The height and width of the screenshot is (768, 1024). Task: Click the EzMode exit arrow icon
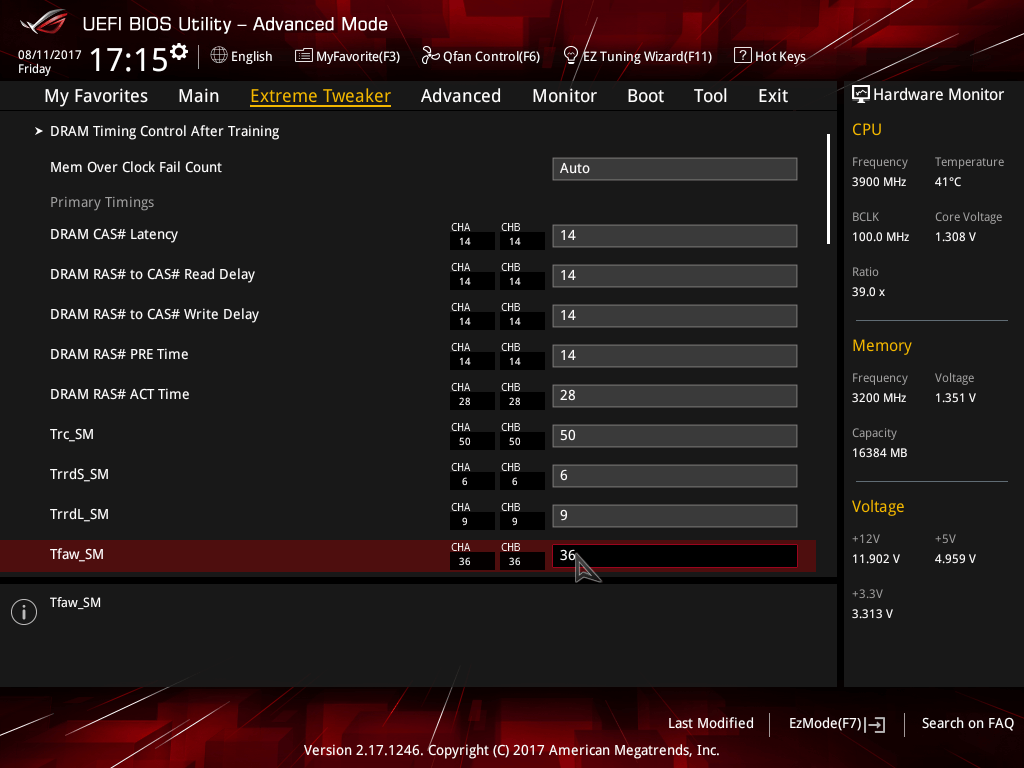(x=876, y=724)
